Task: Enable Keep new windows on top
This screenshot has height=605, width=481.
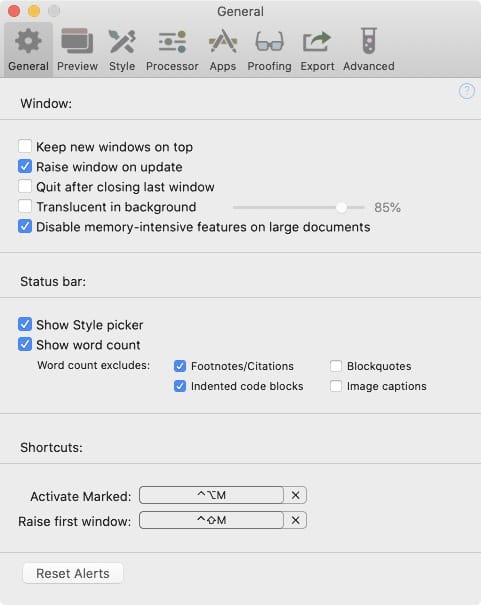Action: [25, 147]
